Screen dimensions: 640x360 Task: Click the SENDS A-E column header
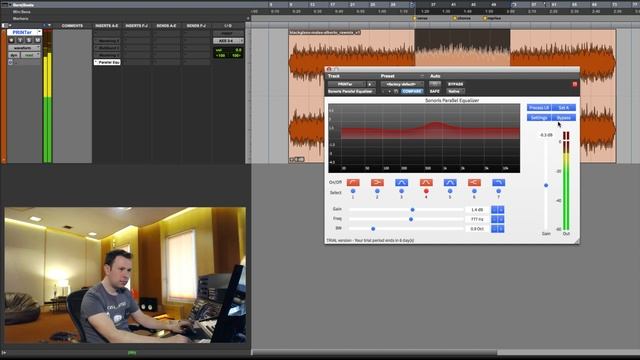point(167,26)
